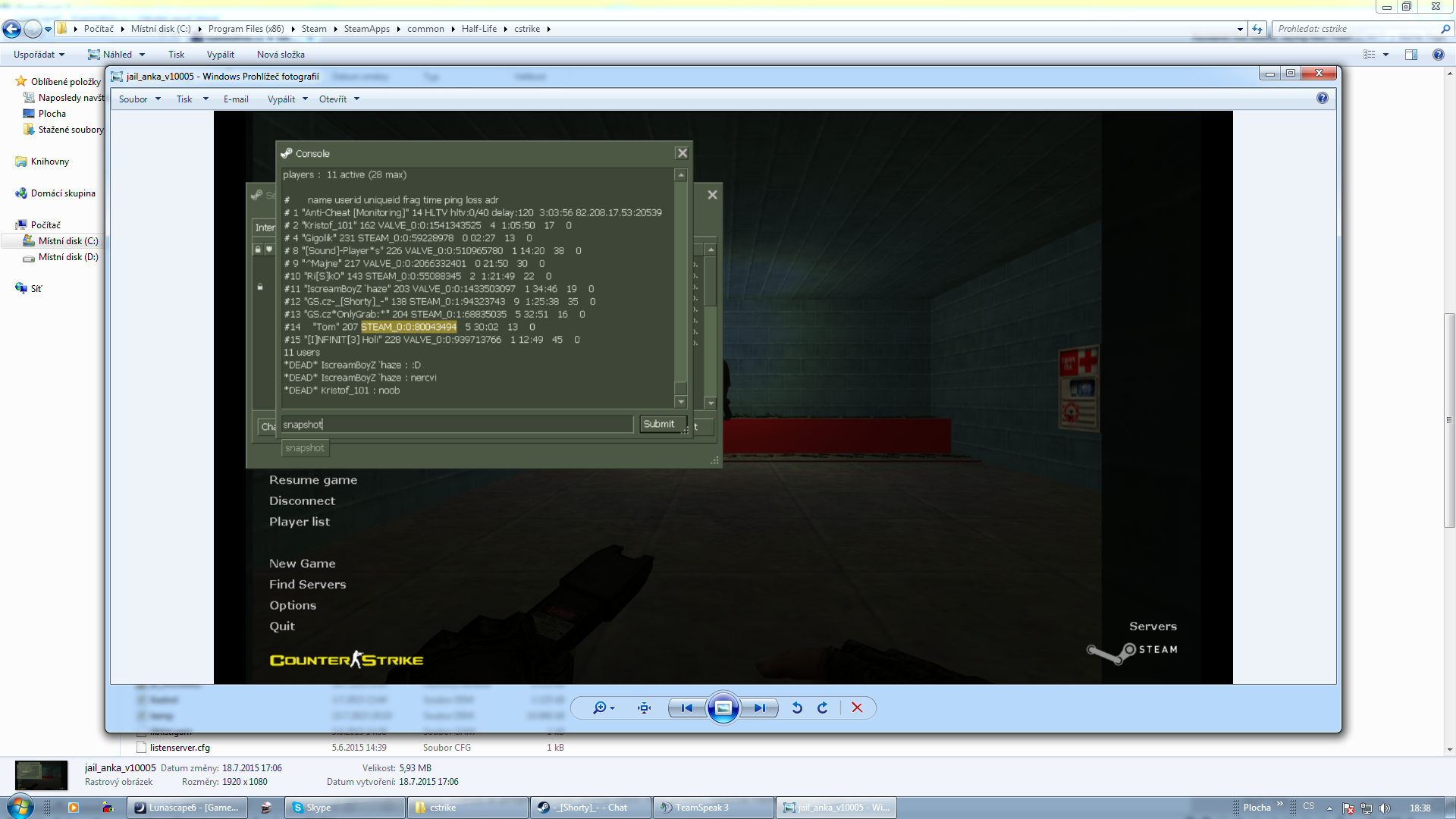Launch the media player taskbar icon

(73, 808)
